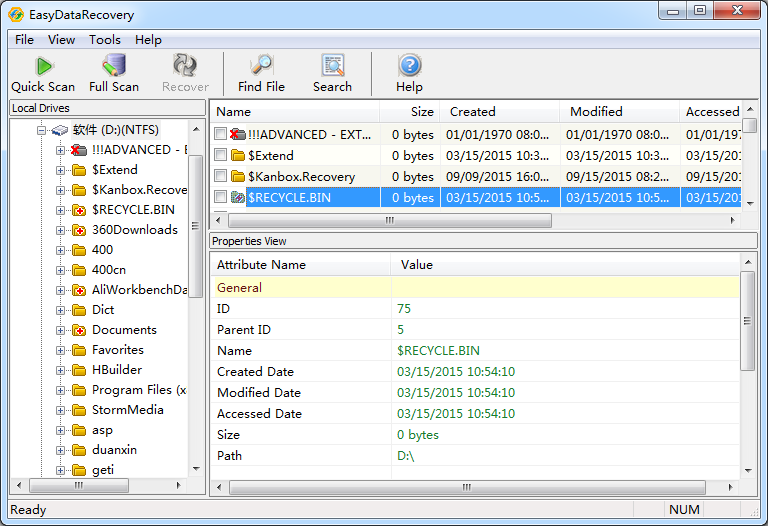Screen dimensions: 768x526
Task: Select the D: drive icon in tree
Action: click(59, 130)
